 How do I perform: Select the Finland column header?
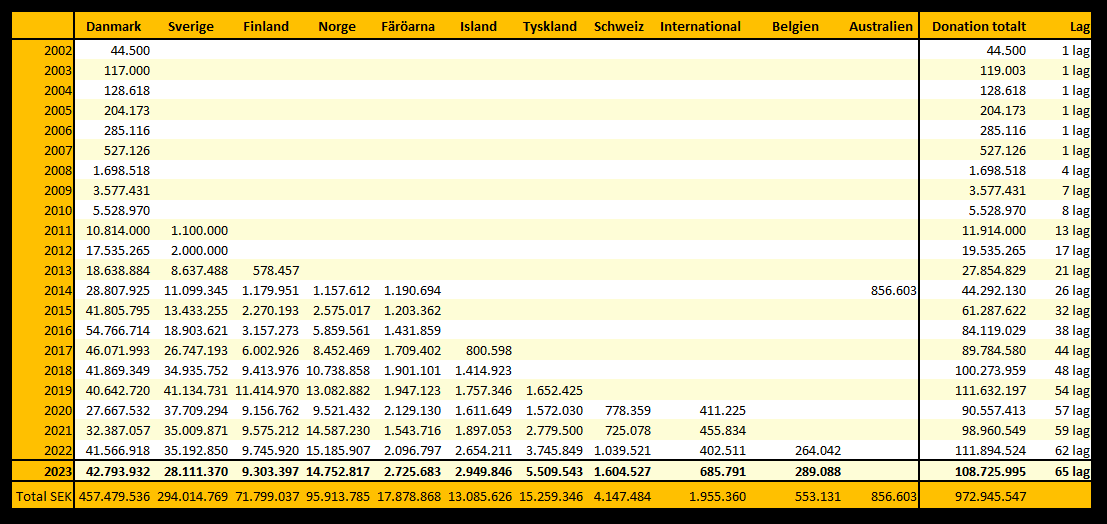(265, 27)
